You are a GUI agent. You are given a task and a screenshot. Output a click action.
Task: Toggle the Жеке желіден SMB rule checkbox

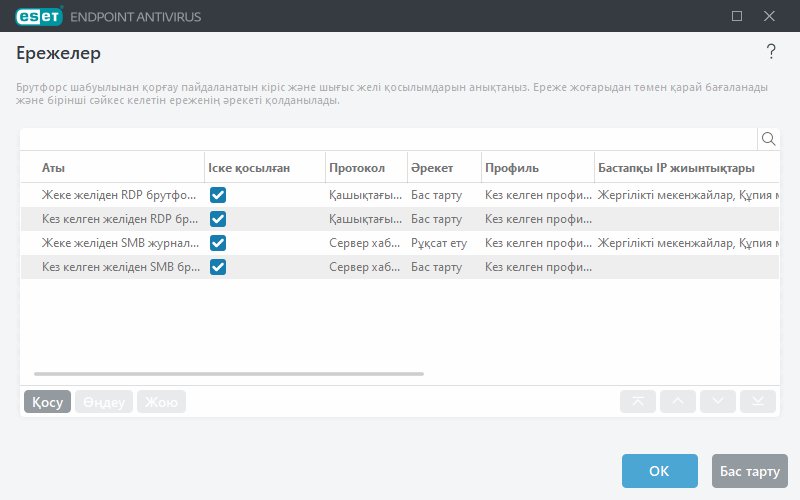coord(218,243)
